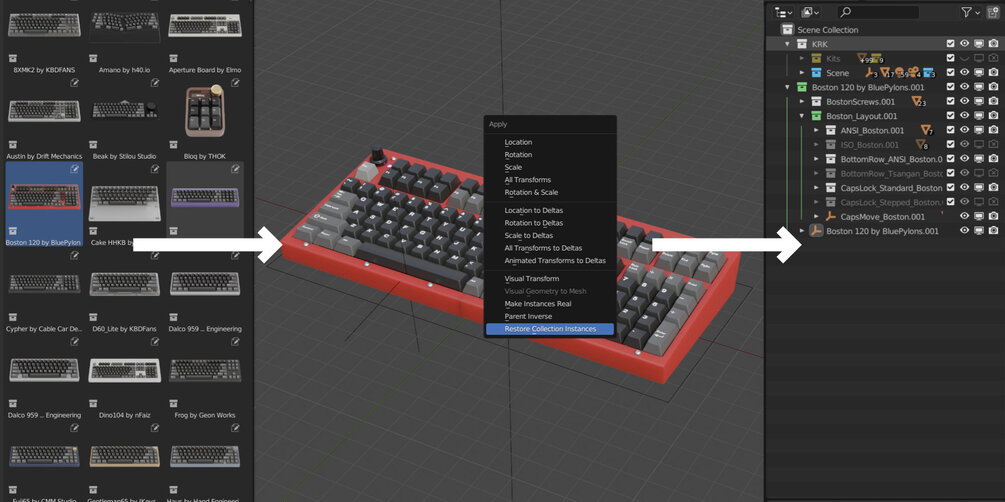Toggle the Kits collection checkbox
Image resolution: width=1005 pixels, height=502 pixels.
click(951, 58)
